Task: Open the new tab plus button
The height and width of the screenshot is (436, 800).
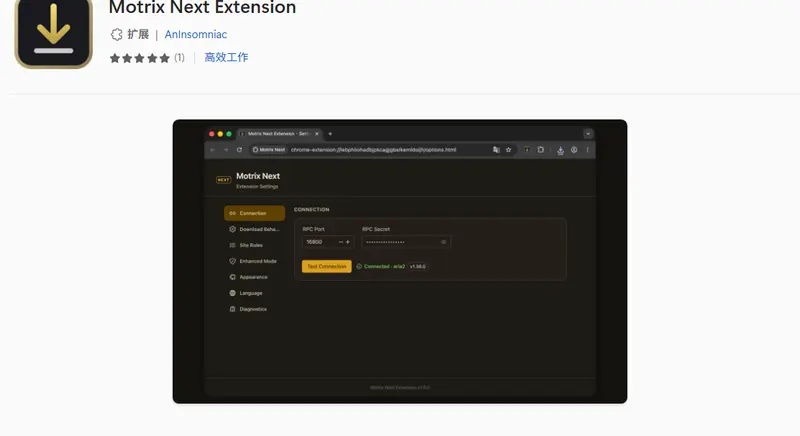Action: pyautogui.click(x=330, y=133)
